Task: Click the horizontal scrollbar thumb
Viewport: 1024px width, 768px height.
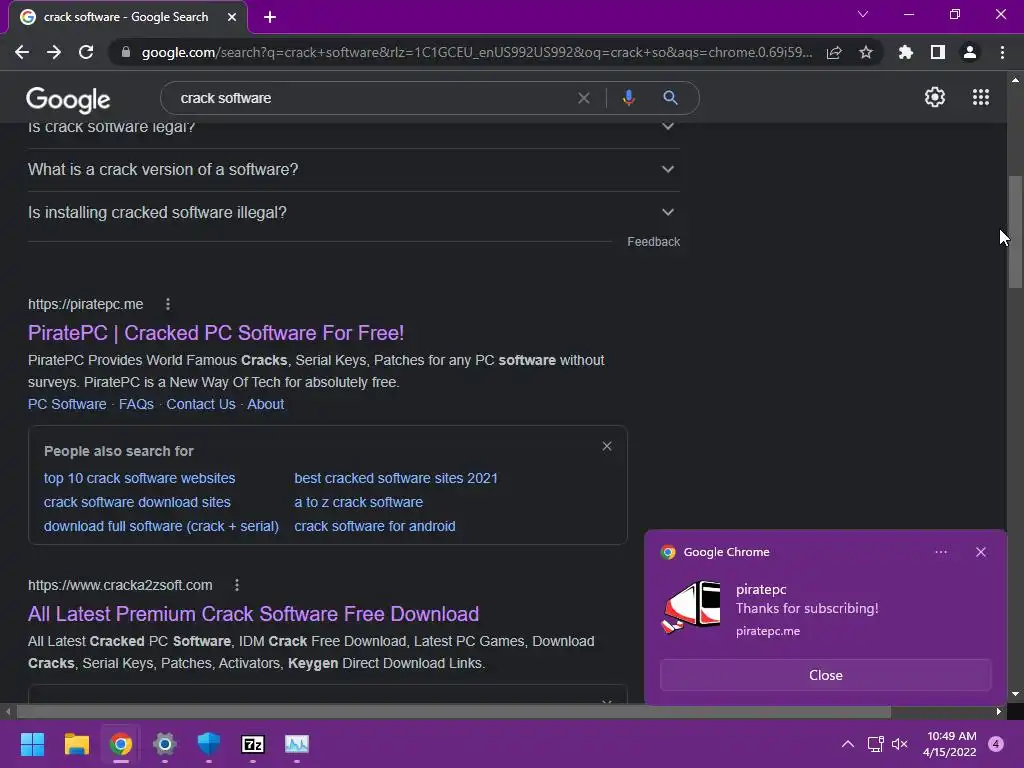Action: click(453, 712)
